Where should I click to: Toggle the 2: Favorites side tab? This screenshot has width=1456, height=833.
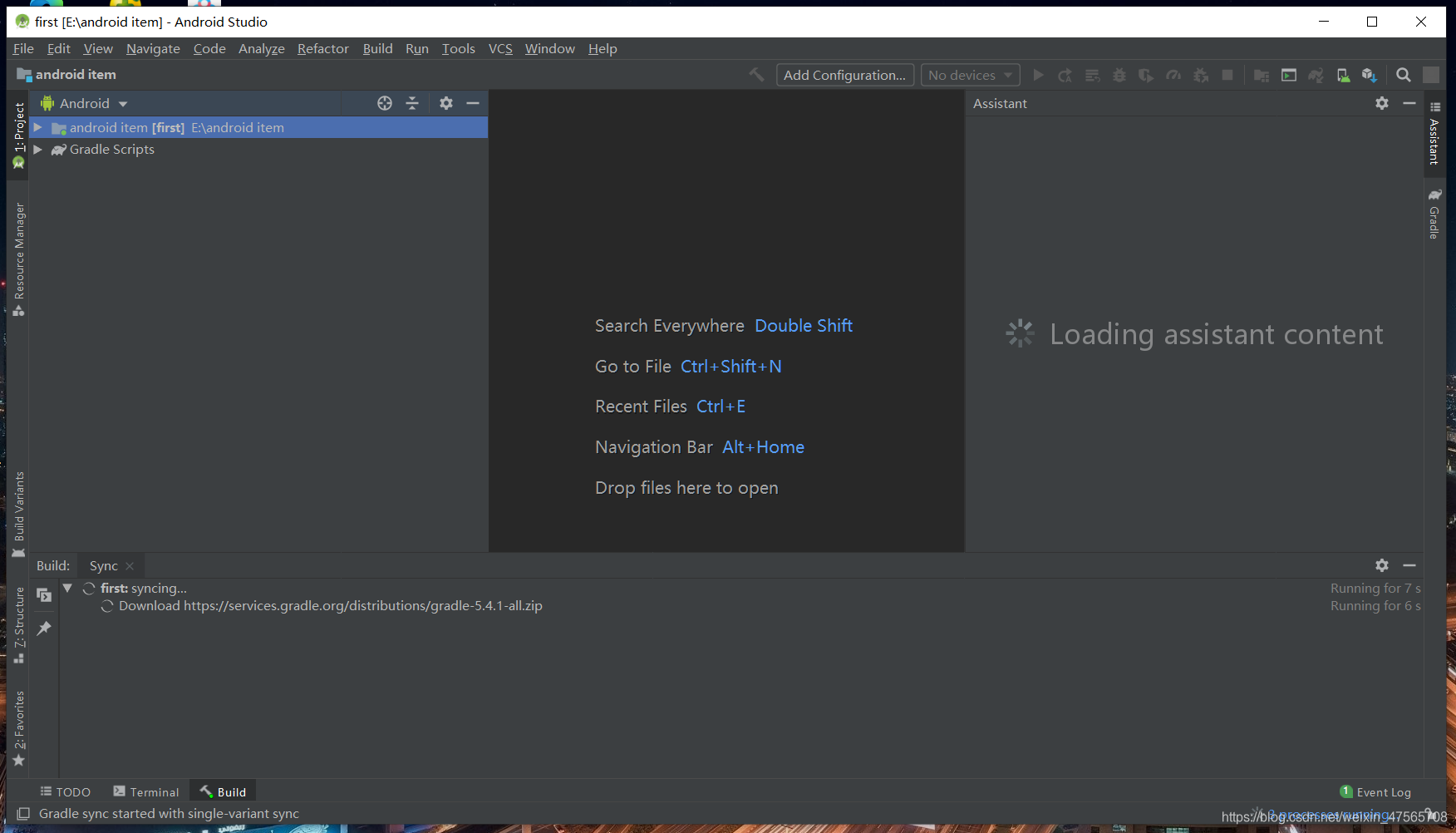(x=18, y=728)
